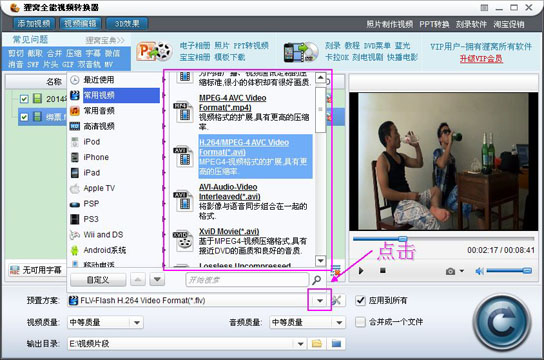Adjust the volume slider
The width and height of the screenshot is (544, 360).
509,271
